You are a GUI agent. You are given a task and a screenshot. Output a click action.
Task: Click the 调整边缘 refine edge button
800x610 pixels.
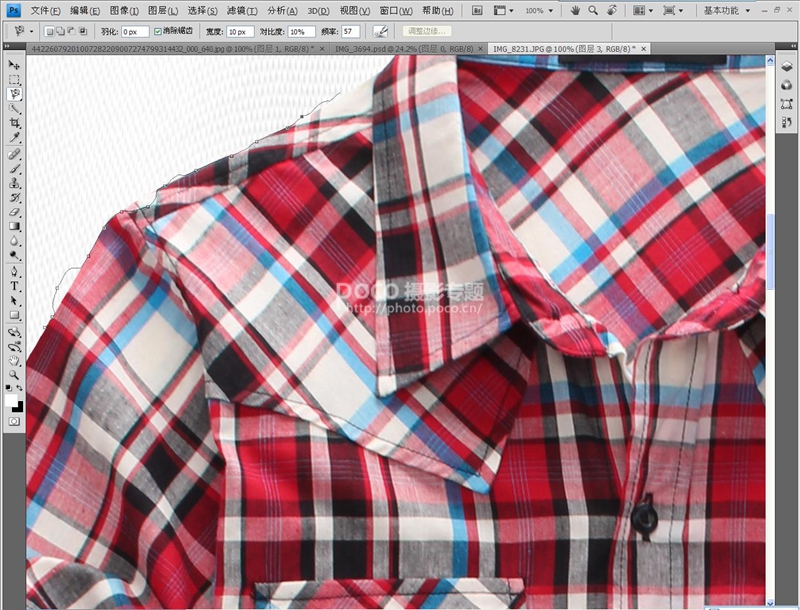click(427, 31)
